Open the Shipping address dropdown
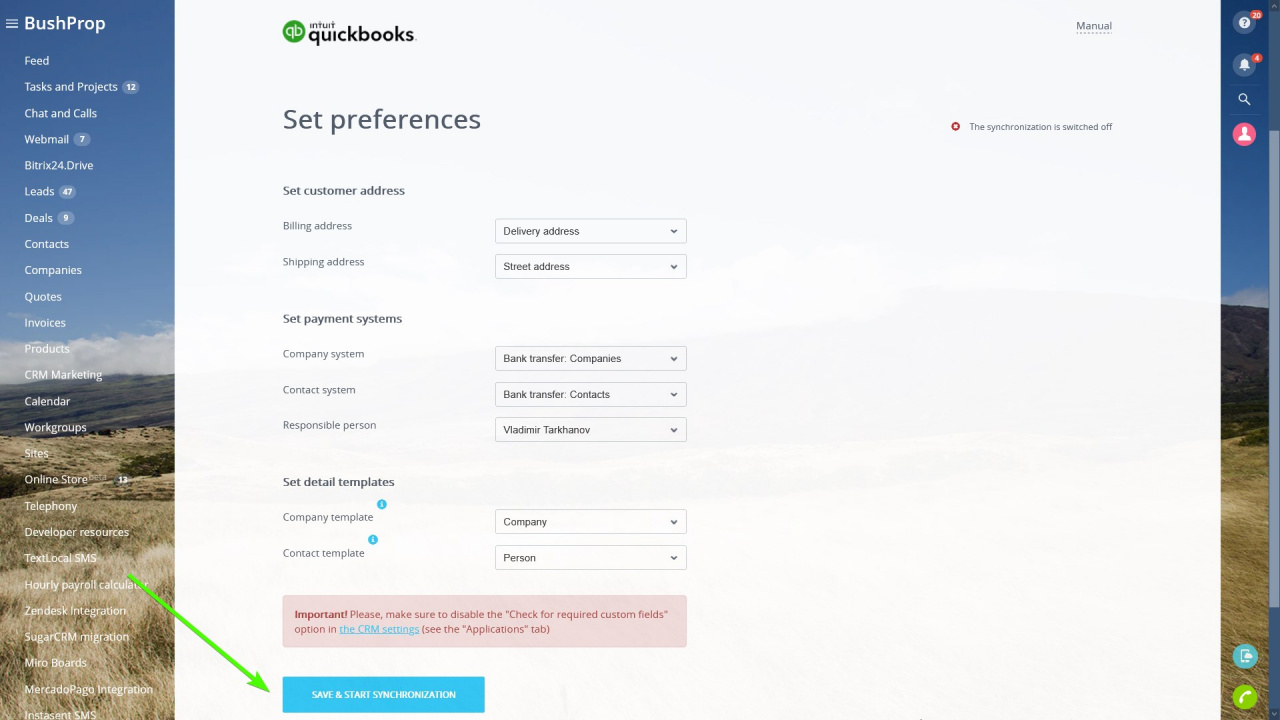1280x720 pixels. (x=591, y=267)
